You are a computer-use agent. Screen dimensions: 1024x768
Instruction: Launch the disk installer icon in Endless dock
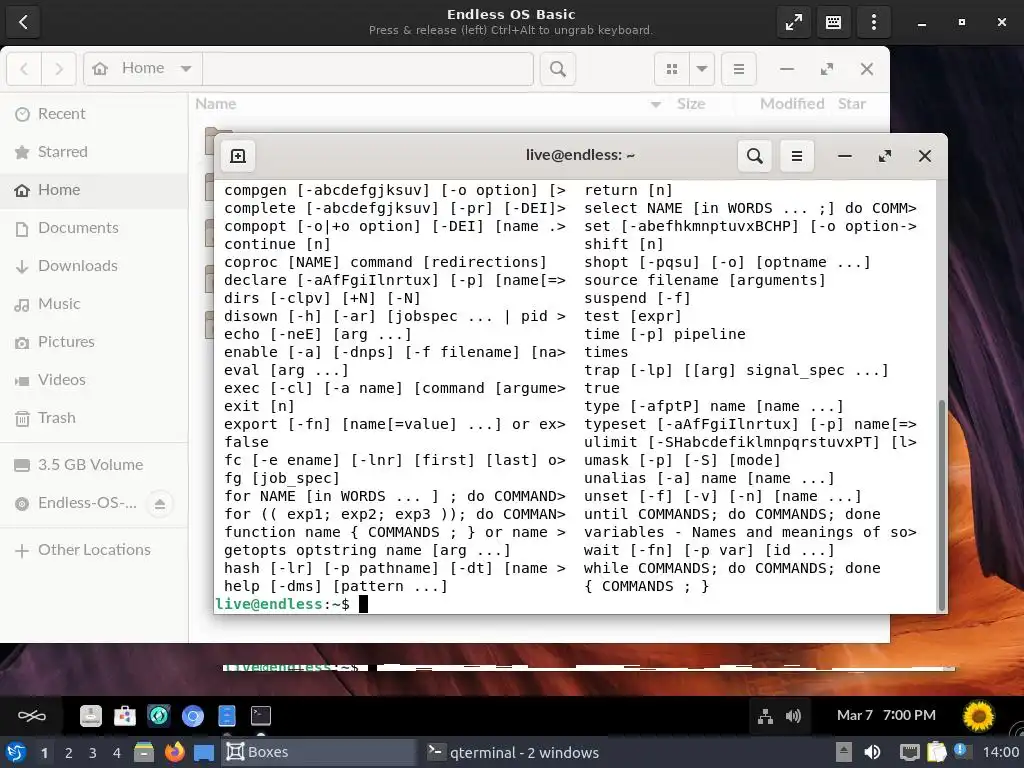coord(91,716)
